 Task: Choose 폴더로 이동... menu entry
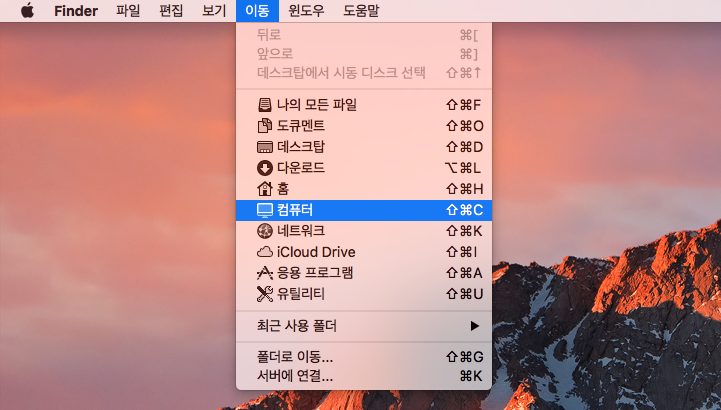point(364,357)
